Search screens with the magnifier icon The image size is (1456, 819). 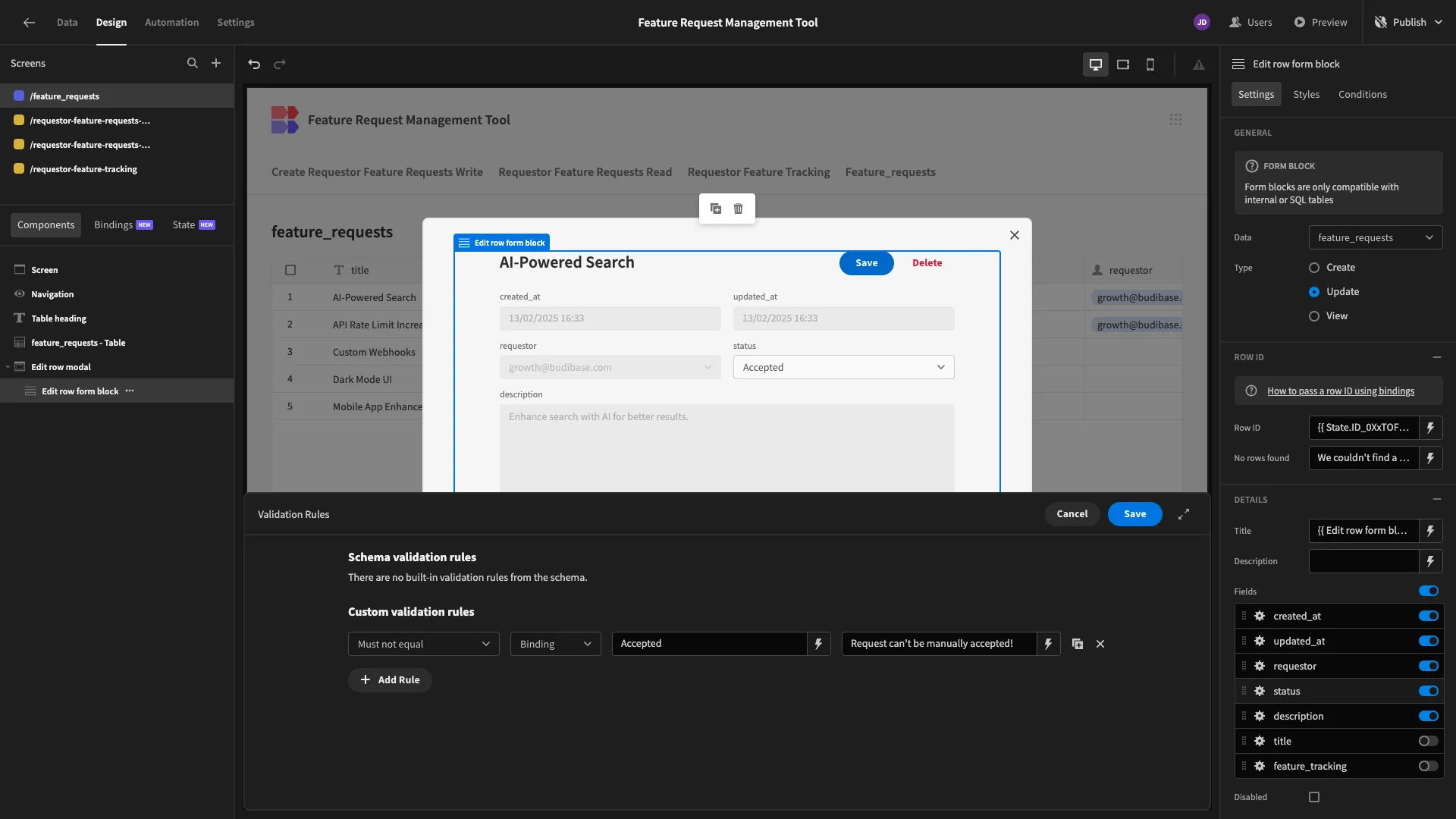tap(193, 63)
